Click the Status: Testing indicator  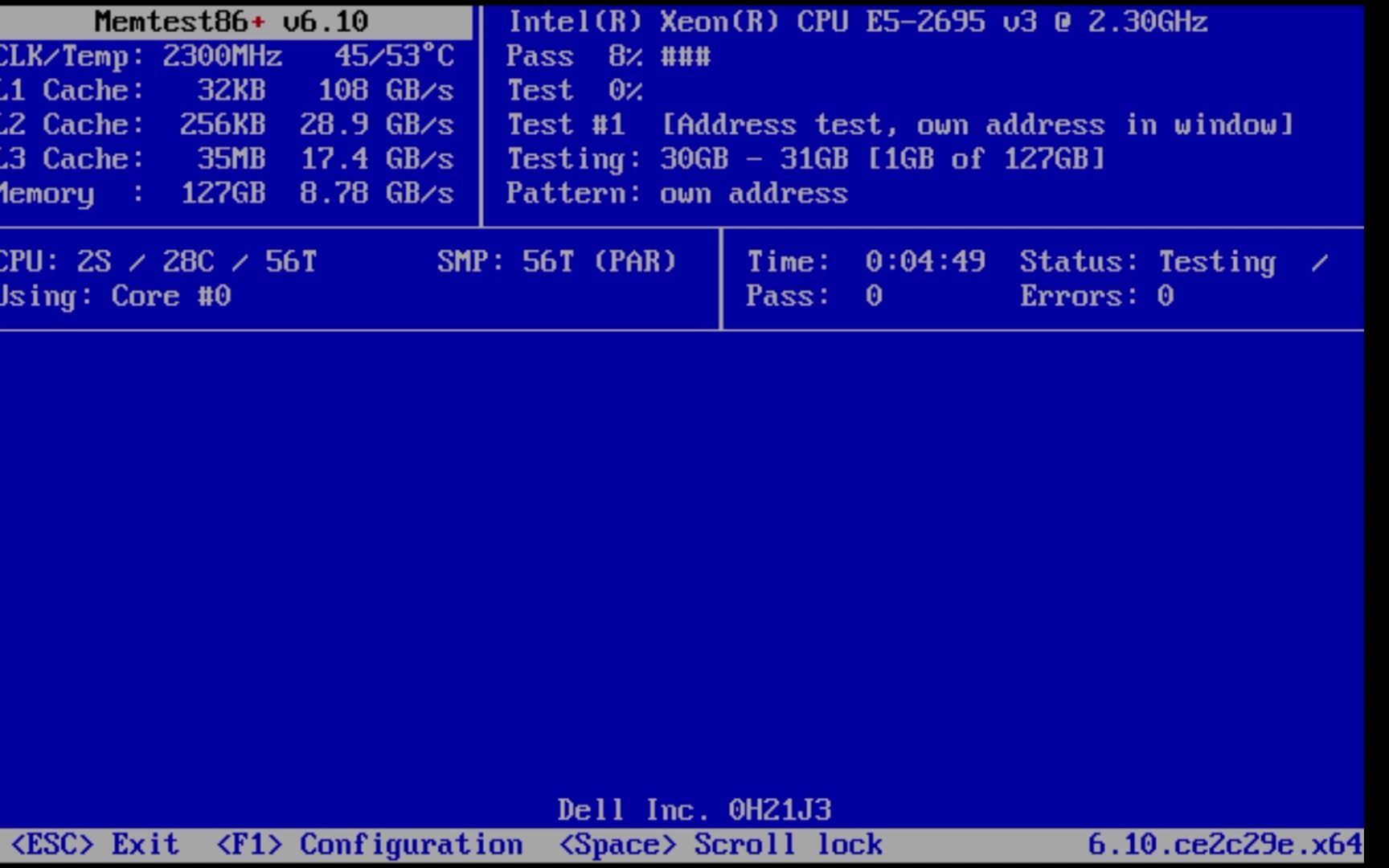point(1148,262)
